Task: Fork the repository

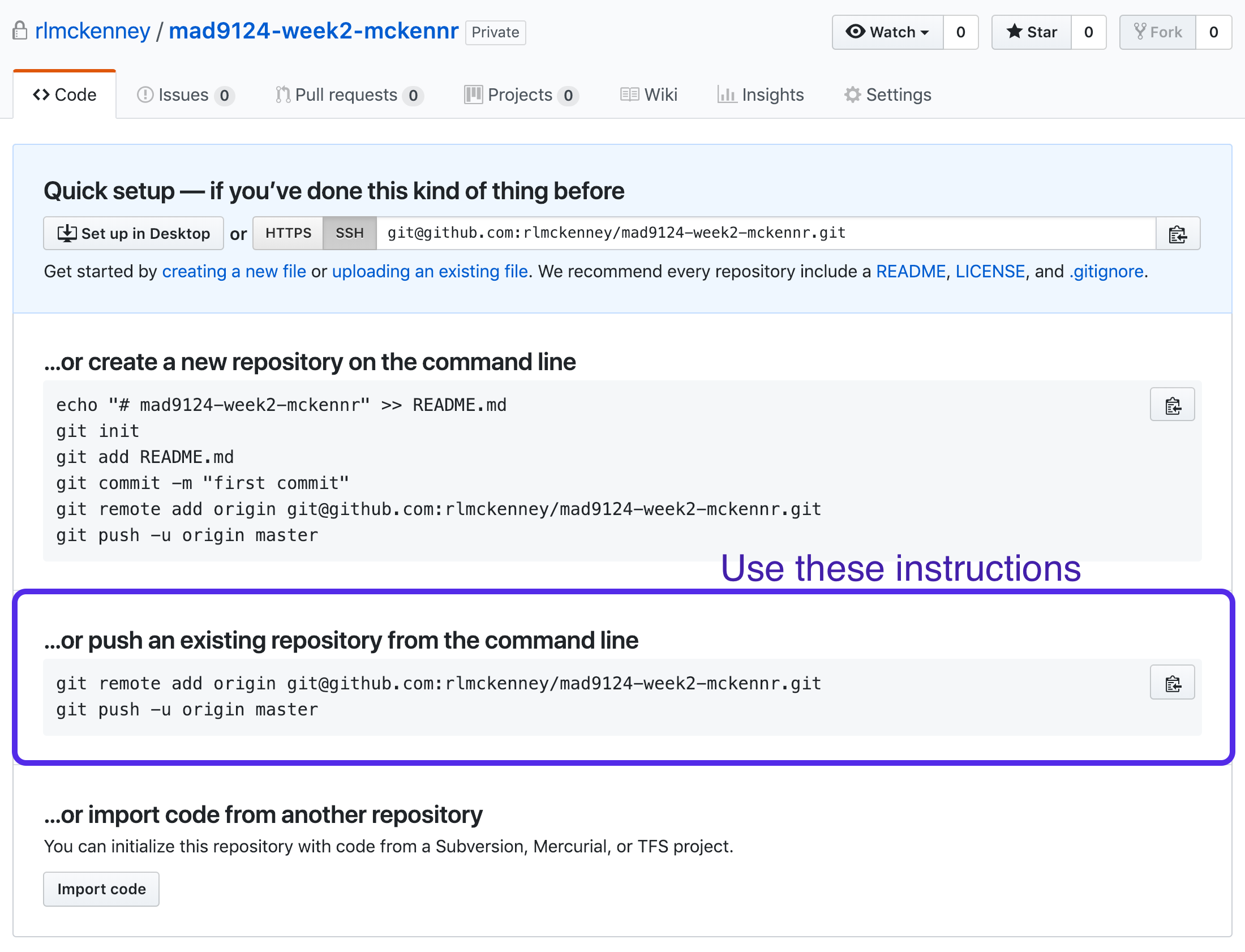Action: pyautogui.click(x=1157, y=32)
